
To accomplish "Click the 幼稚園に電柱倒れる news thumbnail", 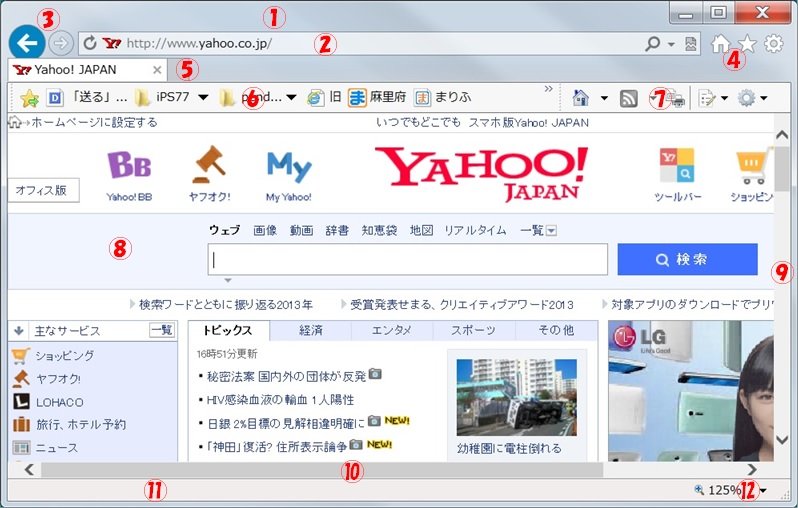I will (517, 397).
